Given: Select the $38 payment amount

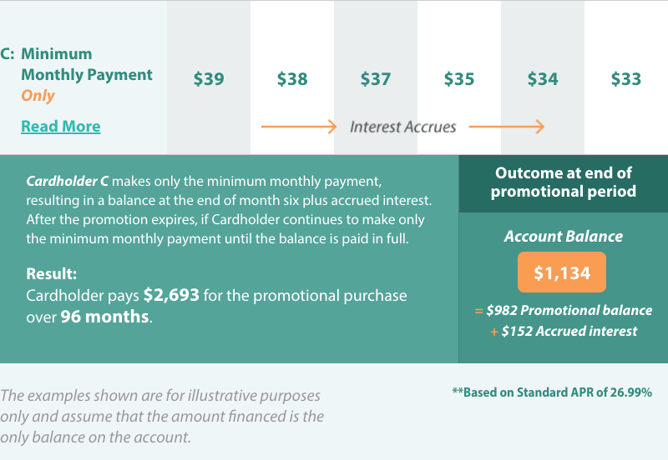Looking at the screenshot, I should pos(292,79).
